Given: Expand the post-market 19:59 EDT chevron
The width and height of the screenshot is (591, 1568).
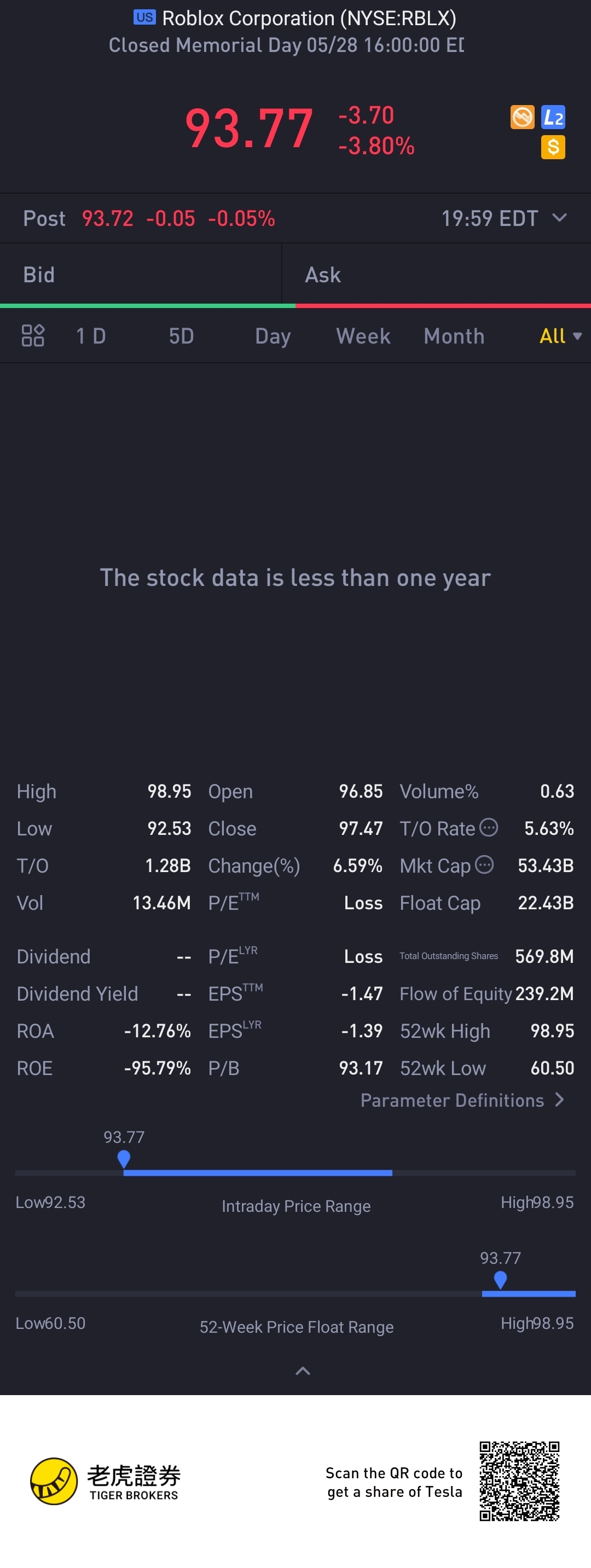Looking at the screenshot, I should click(x=559, y=218).
